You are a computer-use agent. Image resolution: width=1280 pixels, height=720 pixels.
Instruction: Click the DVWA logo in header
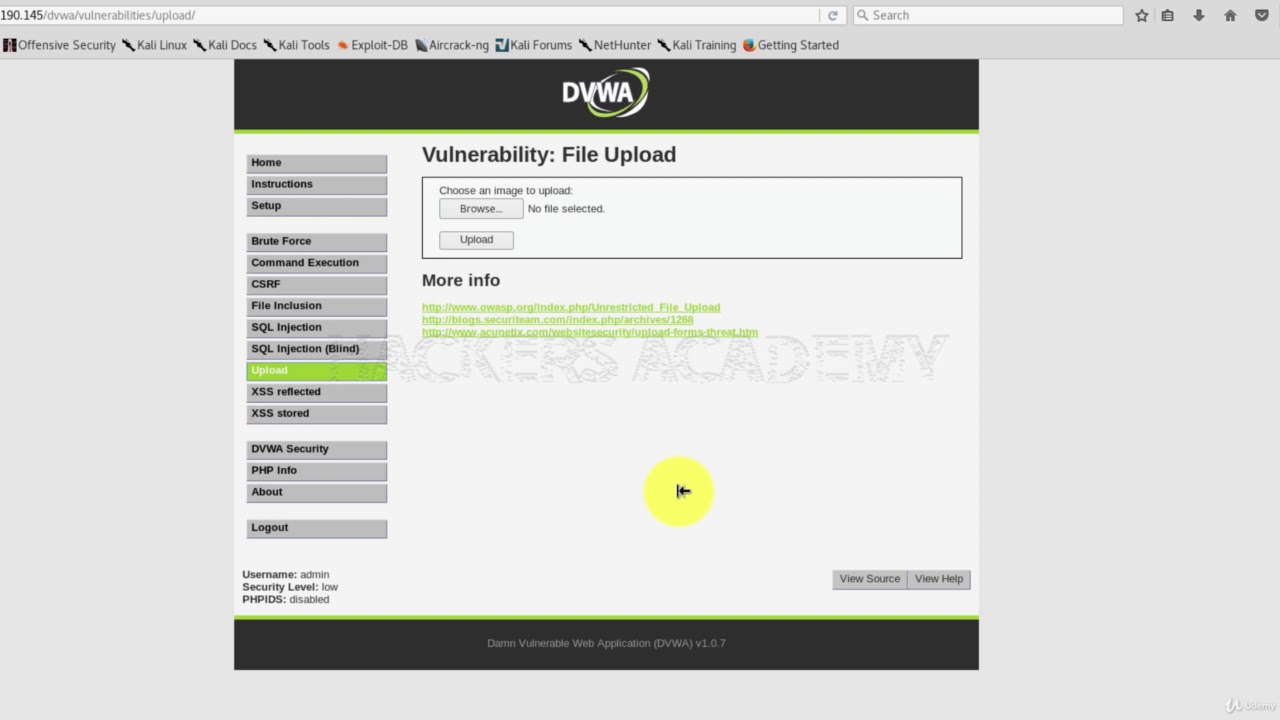pos(606,92)
